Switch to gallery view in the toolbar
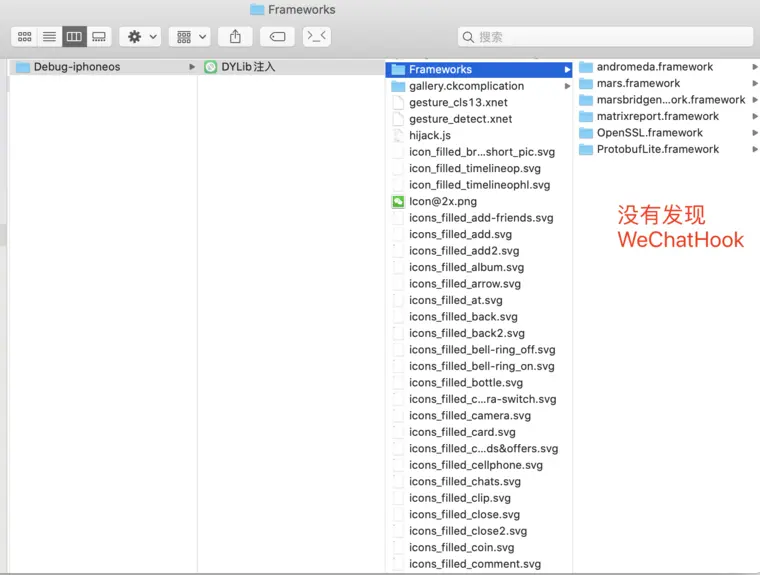Image resolution: width=760 pixels, height=575 pixels. [99, 37]
